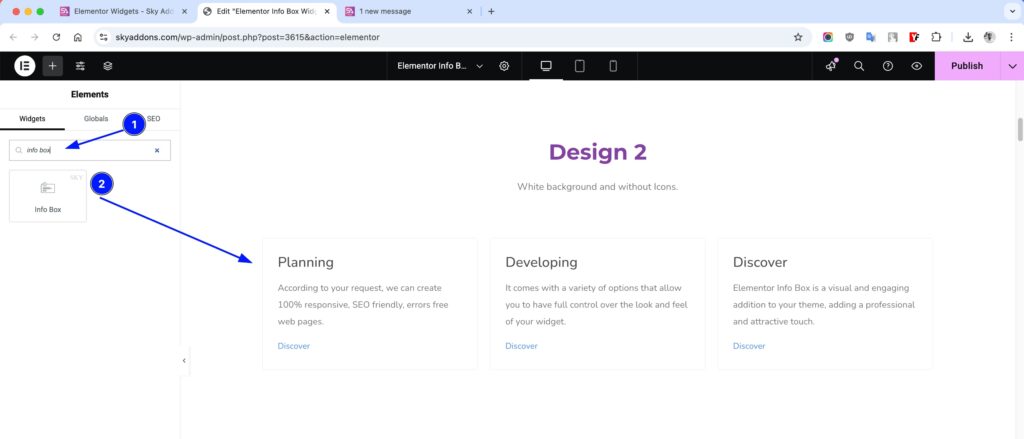Image resolution: width=1024 pixels, height=439 pixels.
Task: Close the 1 new message tab
Action: (x=469, y=11)
